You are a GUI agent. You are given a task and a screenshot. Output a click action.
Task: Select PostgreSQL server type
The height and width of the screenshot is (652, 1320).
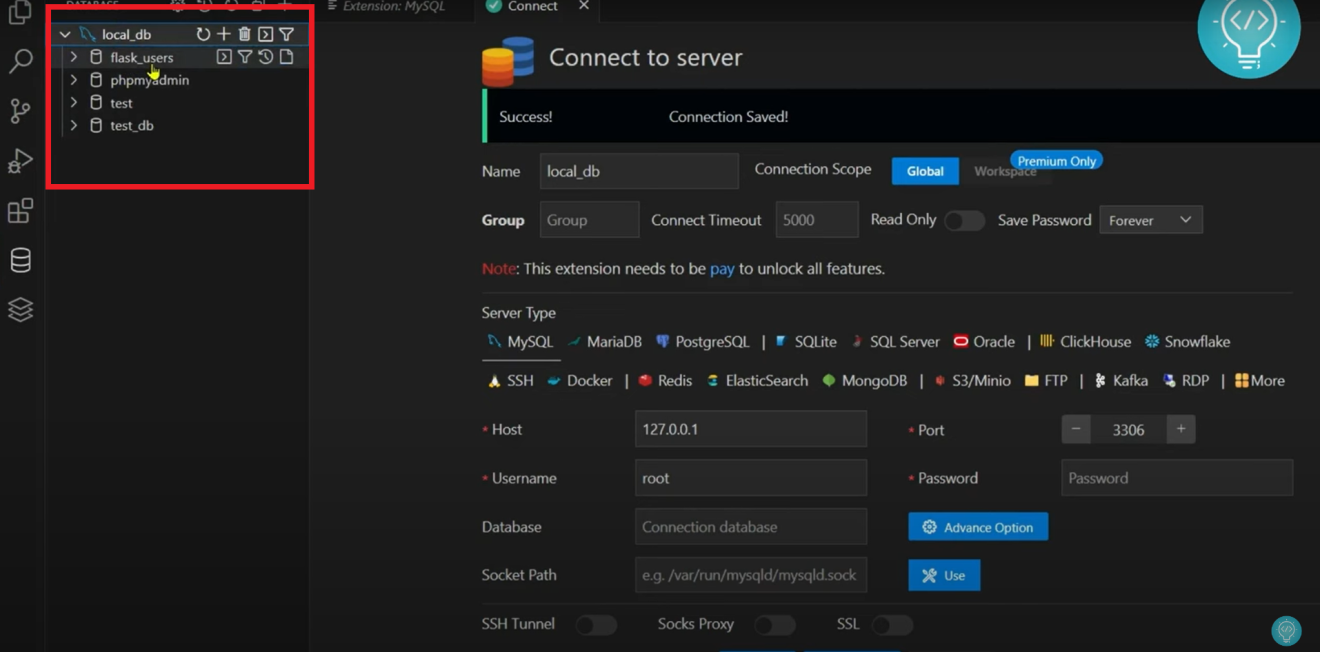coord(702,342)
